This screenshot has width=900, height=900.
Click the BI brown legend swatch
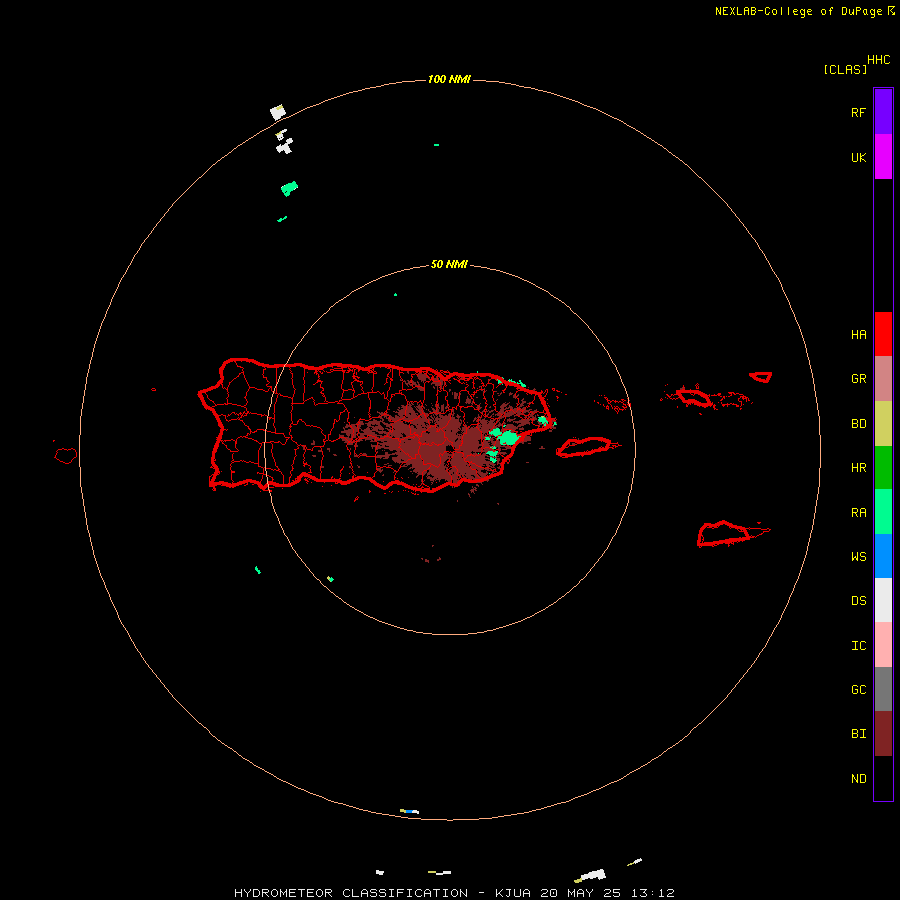883,734
